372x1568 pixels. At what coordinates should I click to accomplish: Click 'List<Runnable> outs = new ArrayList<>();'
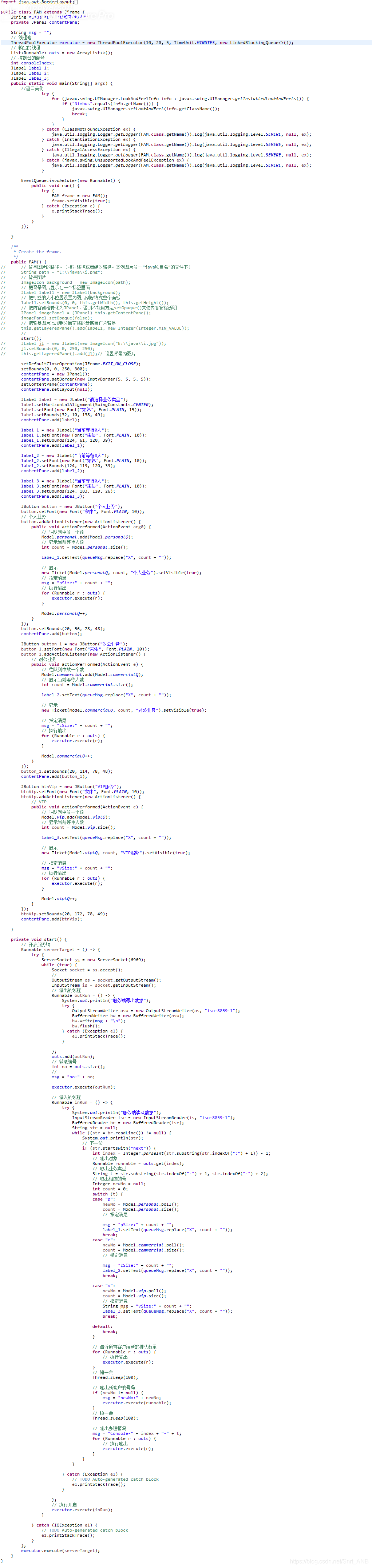(x=62, y=53)
